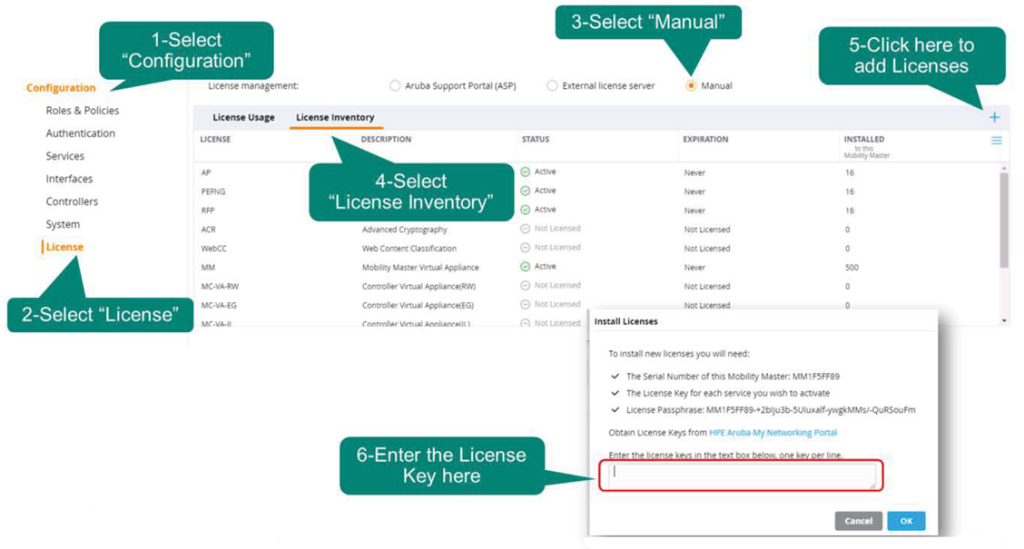Viewport: 1024px width, 549px height.
Task: Click the Not Licensed icon for WebCC row
Action: tap(526, 248)
